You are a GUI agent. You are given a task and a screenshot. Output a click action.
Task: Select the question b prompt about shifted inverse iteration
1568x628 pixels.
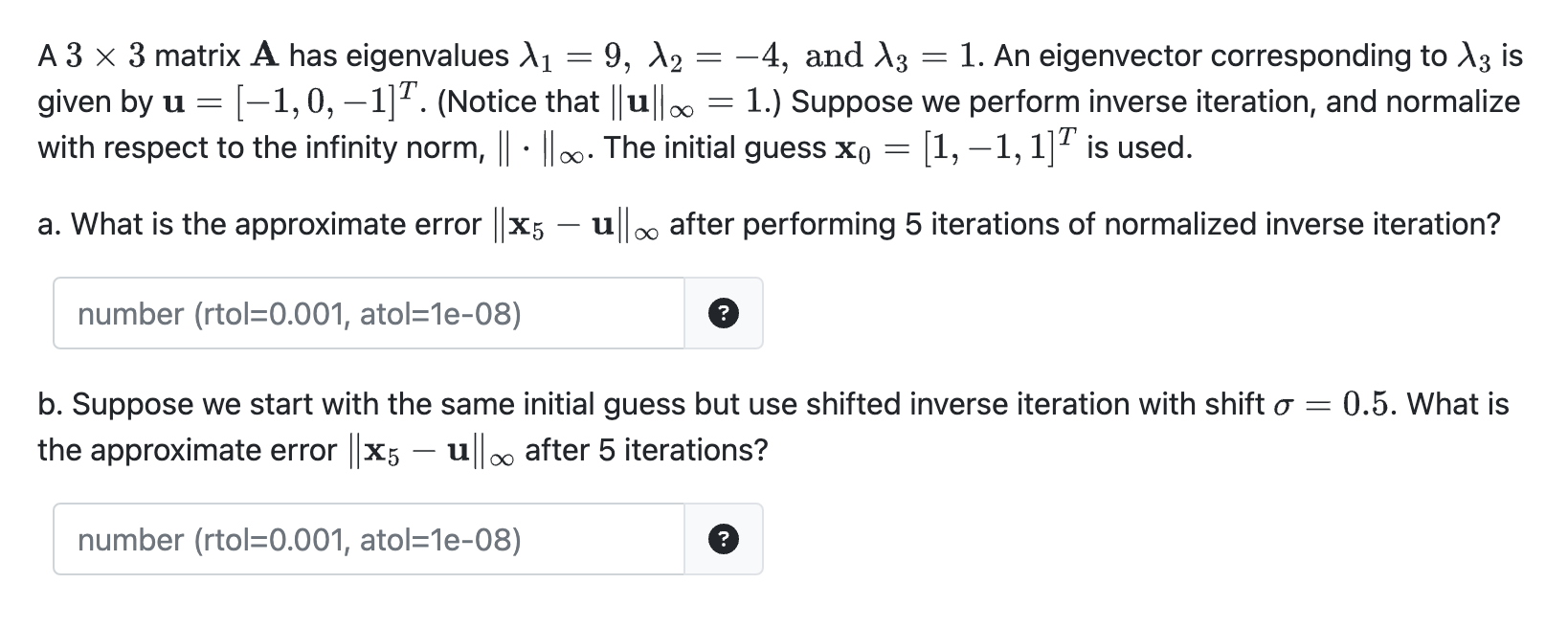766,403
